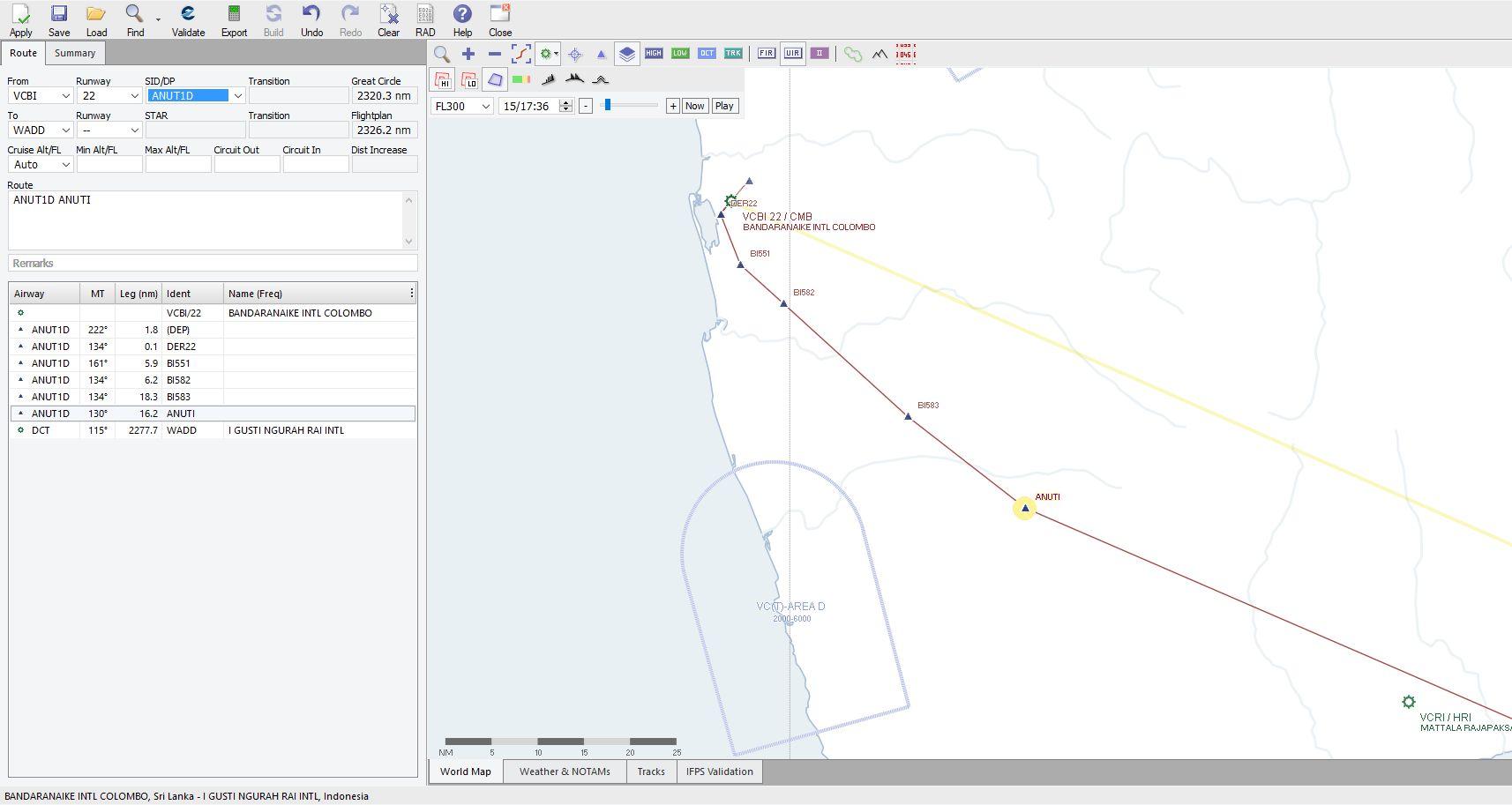The image size is (1512, 805).
Task: Zoom out on the map with minus icon
Action: 495,54
